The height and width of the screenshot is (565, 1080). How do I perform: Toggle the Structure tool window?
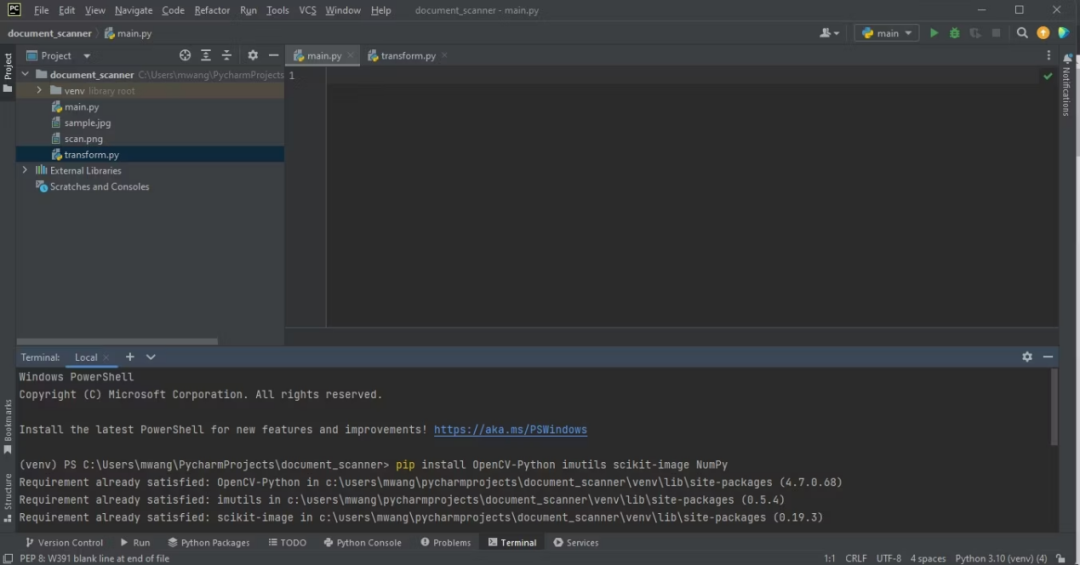(x=8, y=492)
